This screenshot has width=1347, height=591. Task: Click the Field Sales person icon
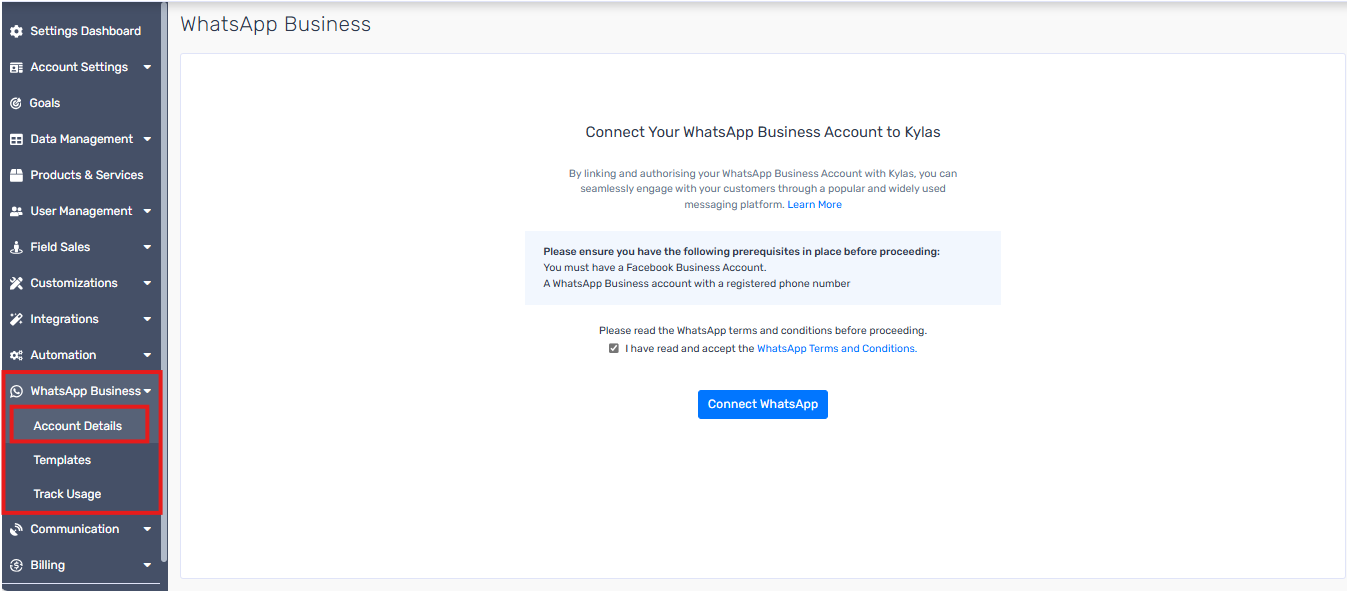[16, 247]
